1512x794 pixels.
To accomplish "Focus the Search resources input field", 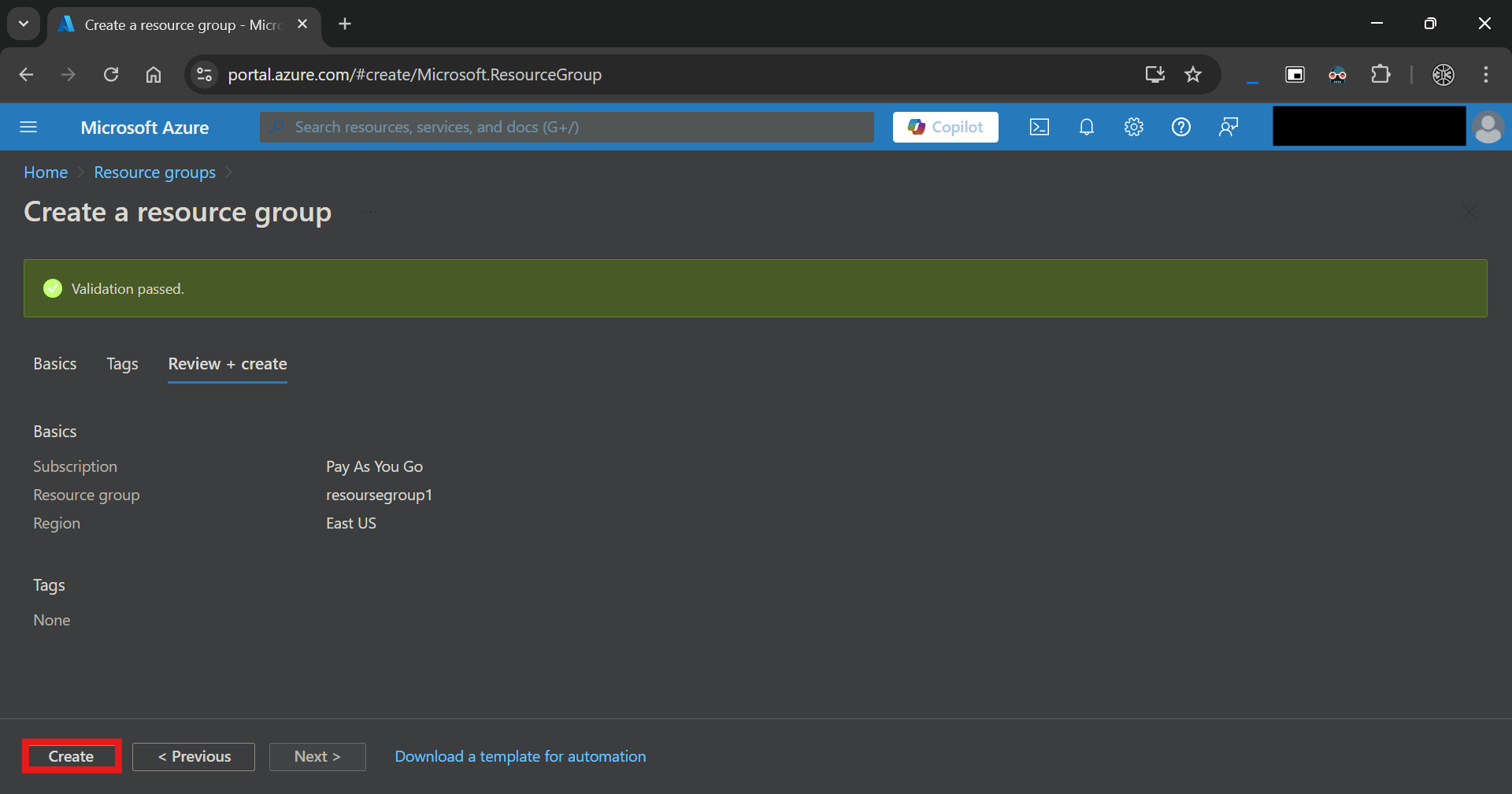I will [567, 127].
